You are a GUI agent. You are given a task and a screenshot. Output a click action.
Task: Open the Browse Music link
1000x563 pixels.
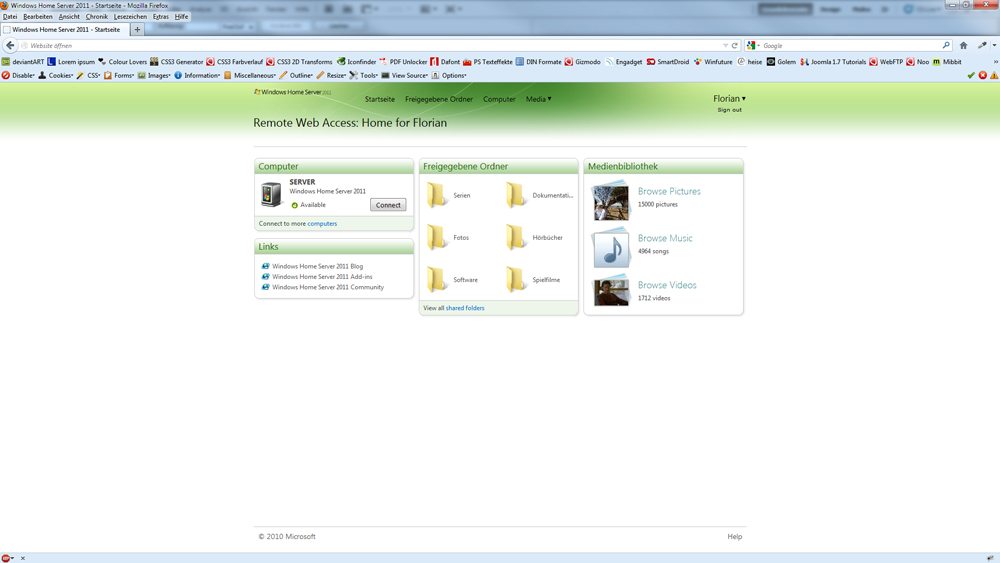coord(665,238)
